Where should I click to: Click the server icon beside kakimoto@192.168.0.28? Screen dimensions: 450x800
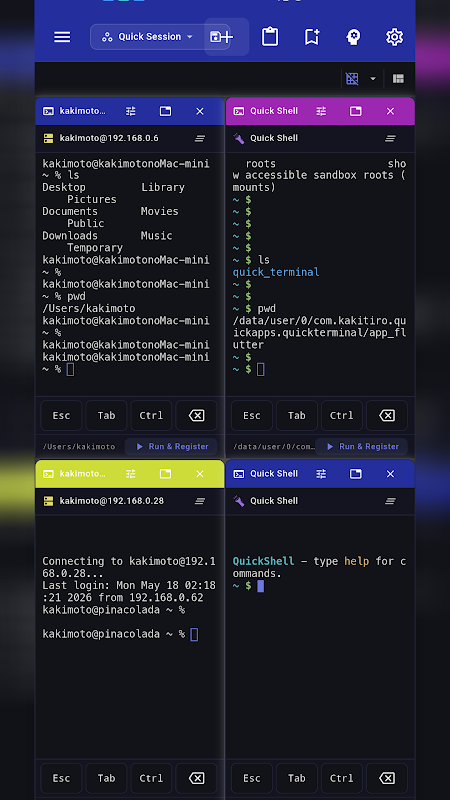click(48, 501)
